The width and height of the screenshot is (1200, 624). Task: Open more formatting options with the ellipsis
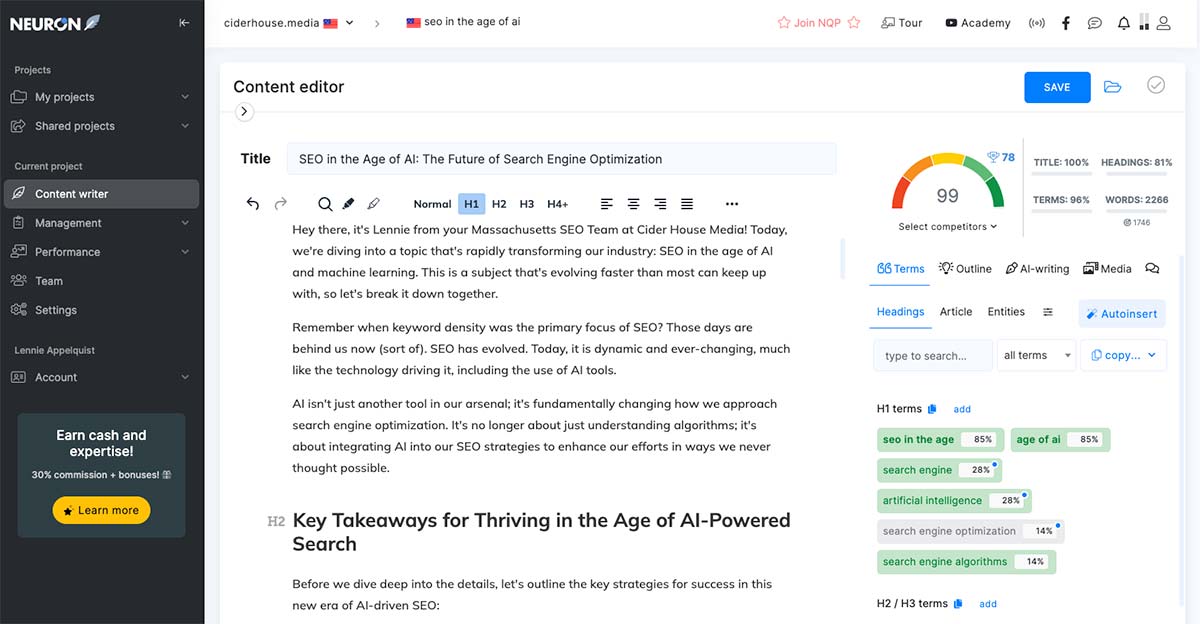point(732,203)
